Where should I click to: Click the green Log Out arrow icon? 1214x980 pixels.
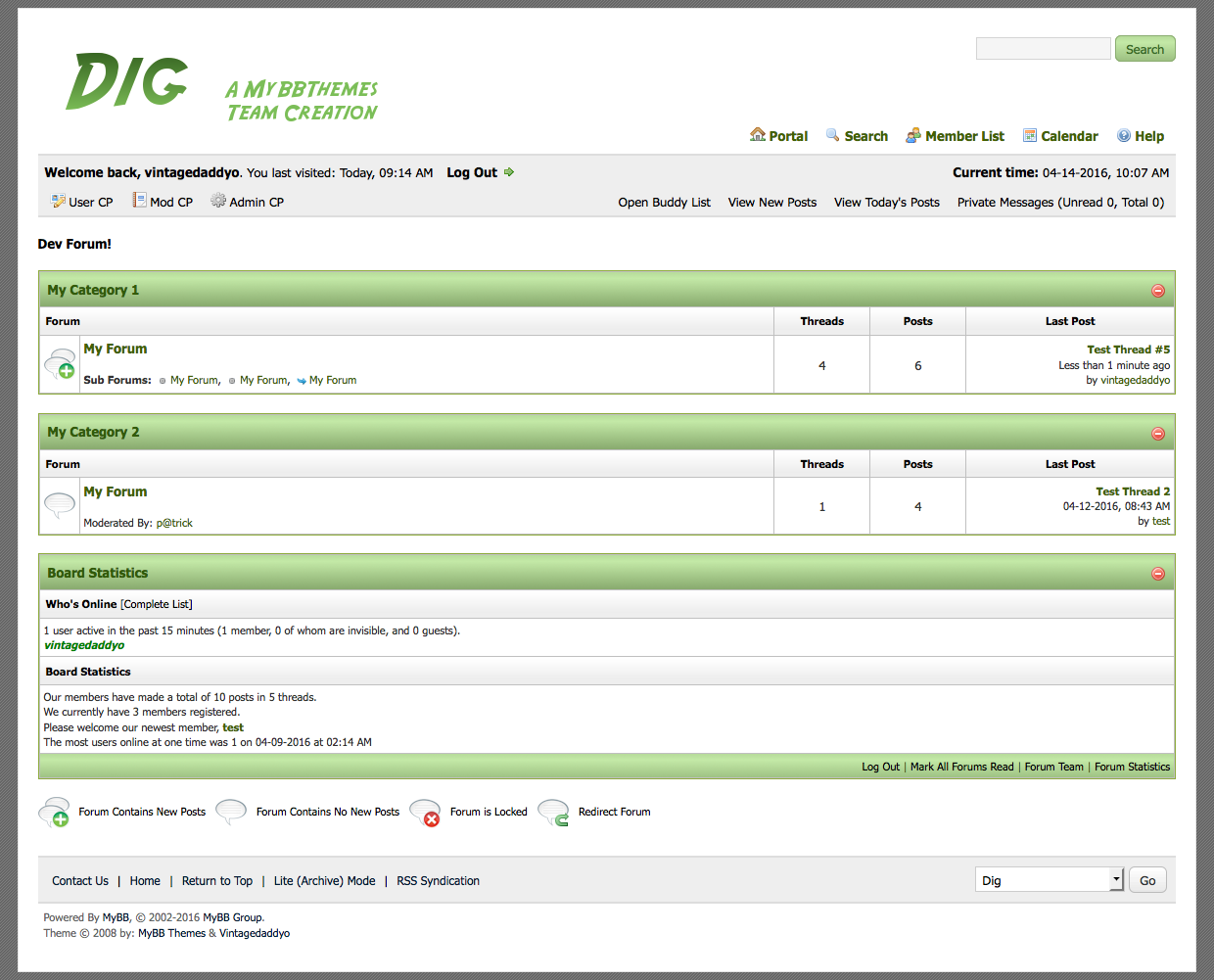(x=509, y=172)
